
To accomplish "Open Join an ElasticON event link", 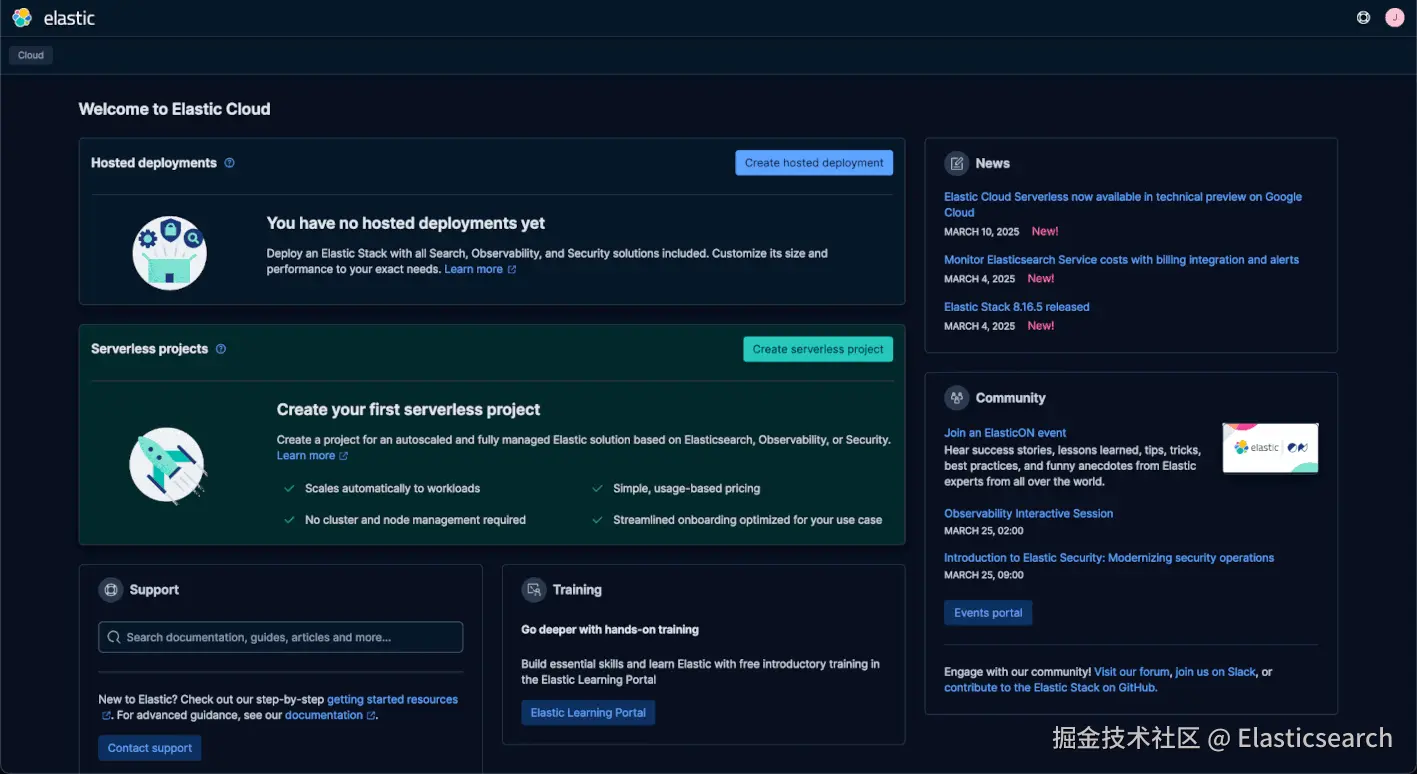I will (1005, 433).
